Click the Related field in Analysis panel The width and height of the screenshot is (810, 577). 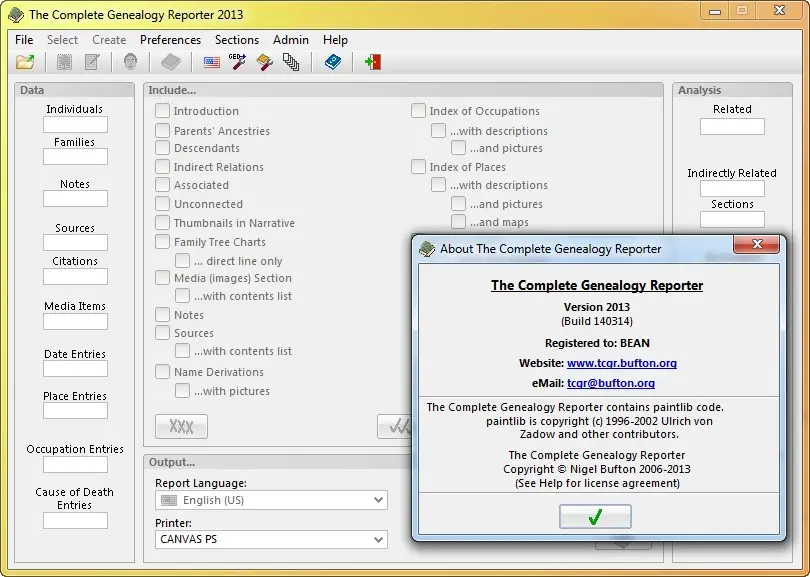[733, 127]
